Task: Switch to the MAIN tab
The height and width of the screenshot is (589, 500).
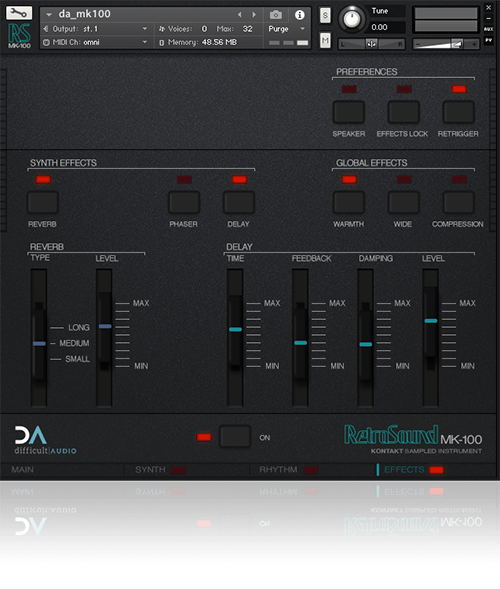Action: 23,470
